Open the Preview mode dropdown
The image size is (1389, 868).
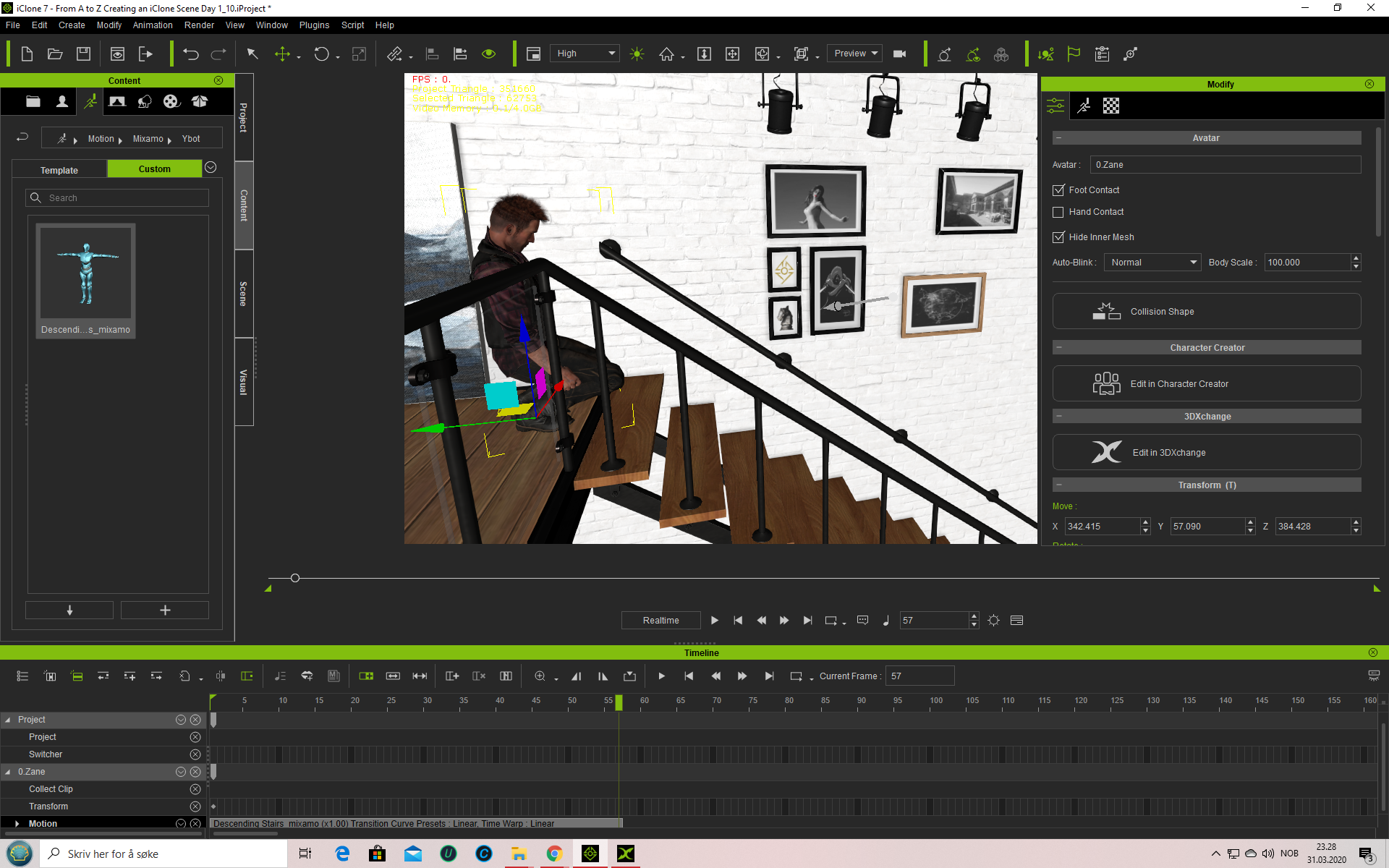point(855,54)
